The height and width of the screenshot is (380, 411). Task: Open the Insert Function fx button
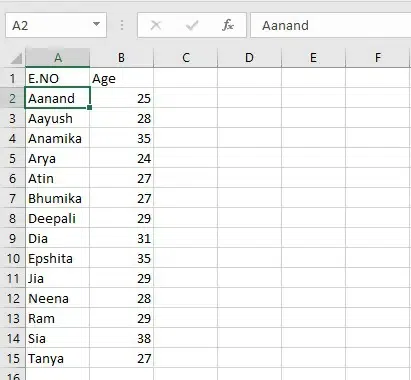tap(228, 25)
